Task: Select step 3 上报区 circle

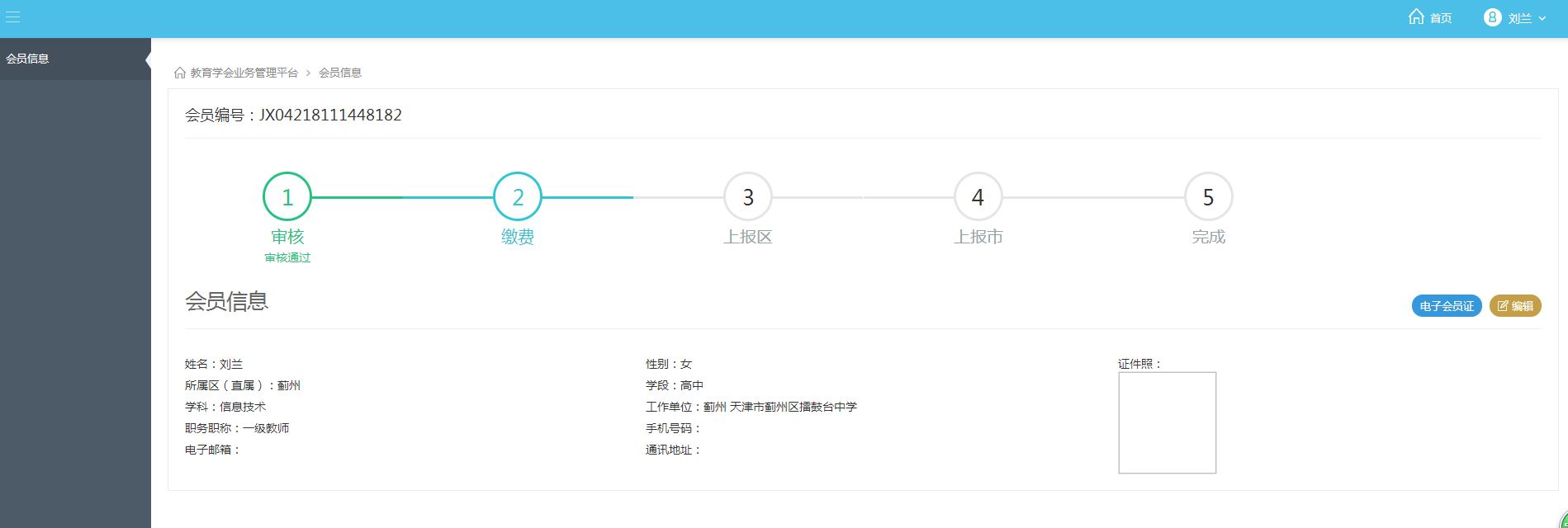Action: pyautogui.click(x=748, y=197)
